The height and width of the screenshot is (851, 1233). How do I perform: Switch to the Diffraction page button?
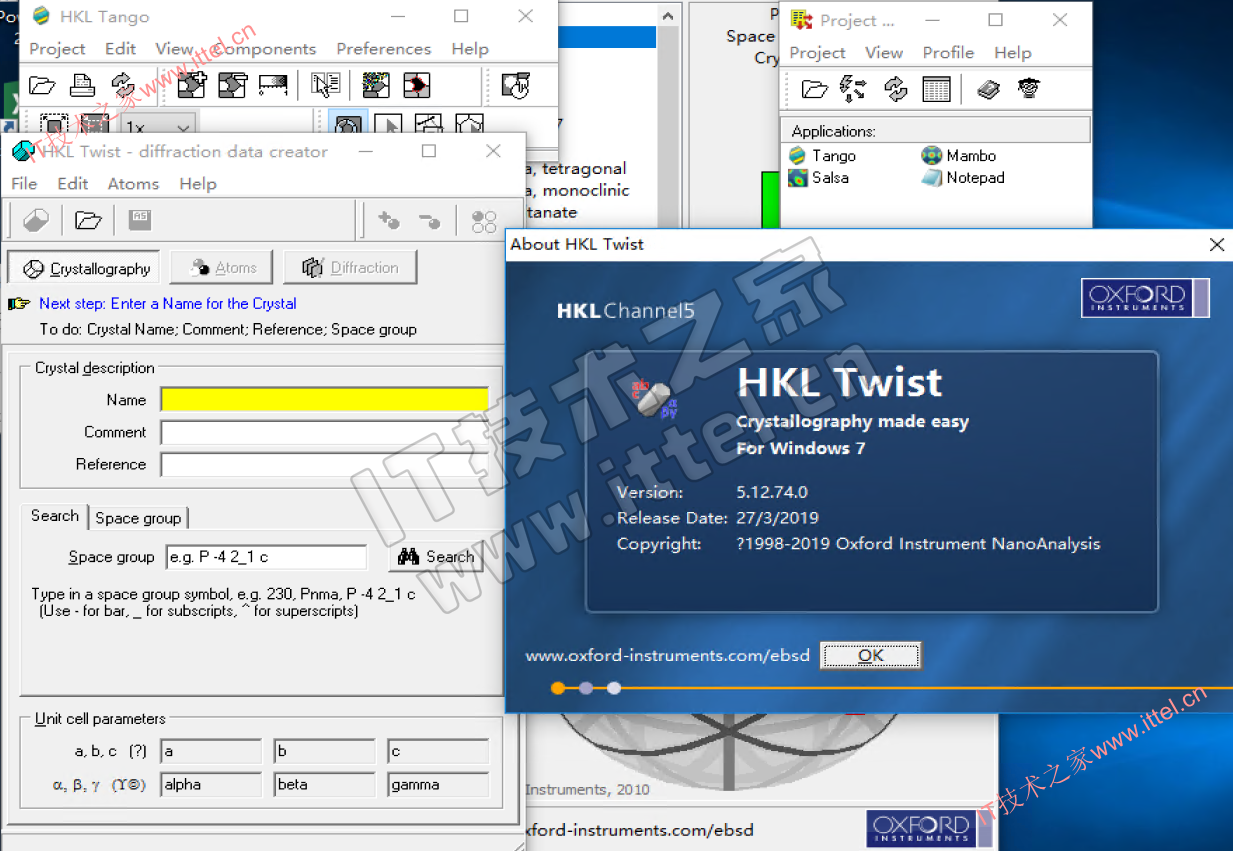[350, 268]
